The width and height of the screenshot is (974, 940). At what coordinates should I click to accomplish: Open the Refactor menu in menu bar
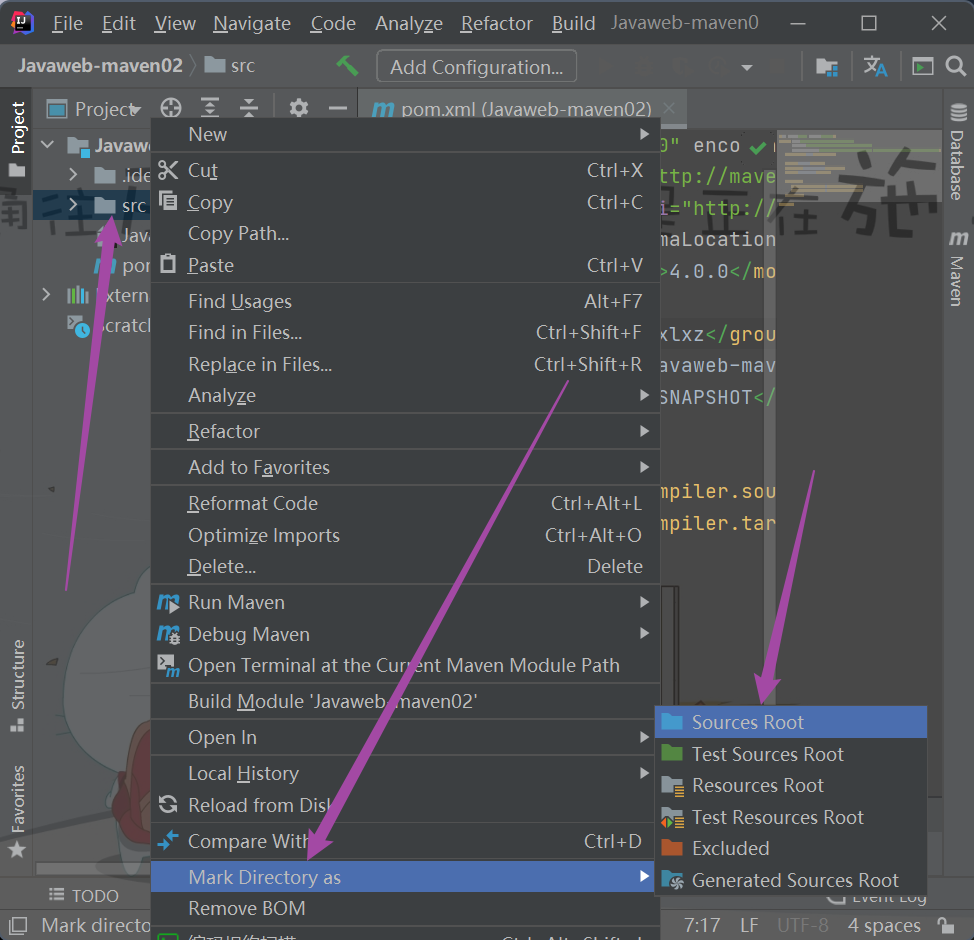[496, 23]
